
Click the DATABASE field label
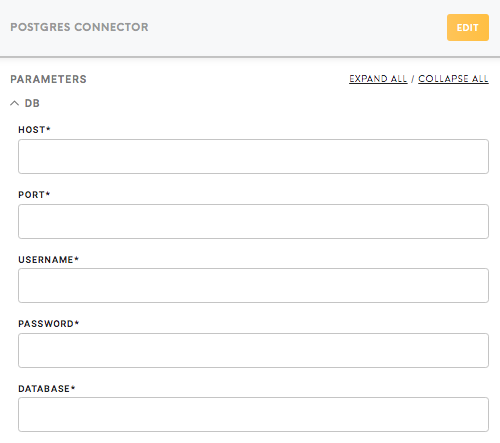[x=44, y=389]
